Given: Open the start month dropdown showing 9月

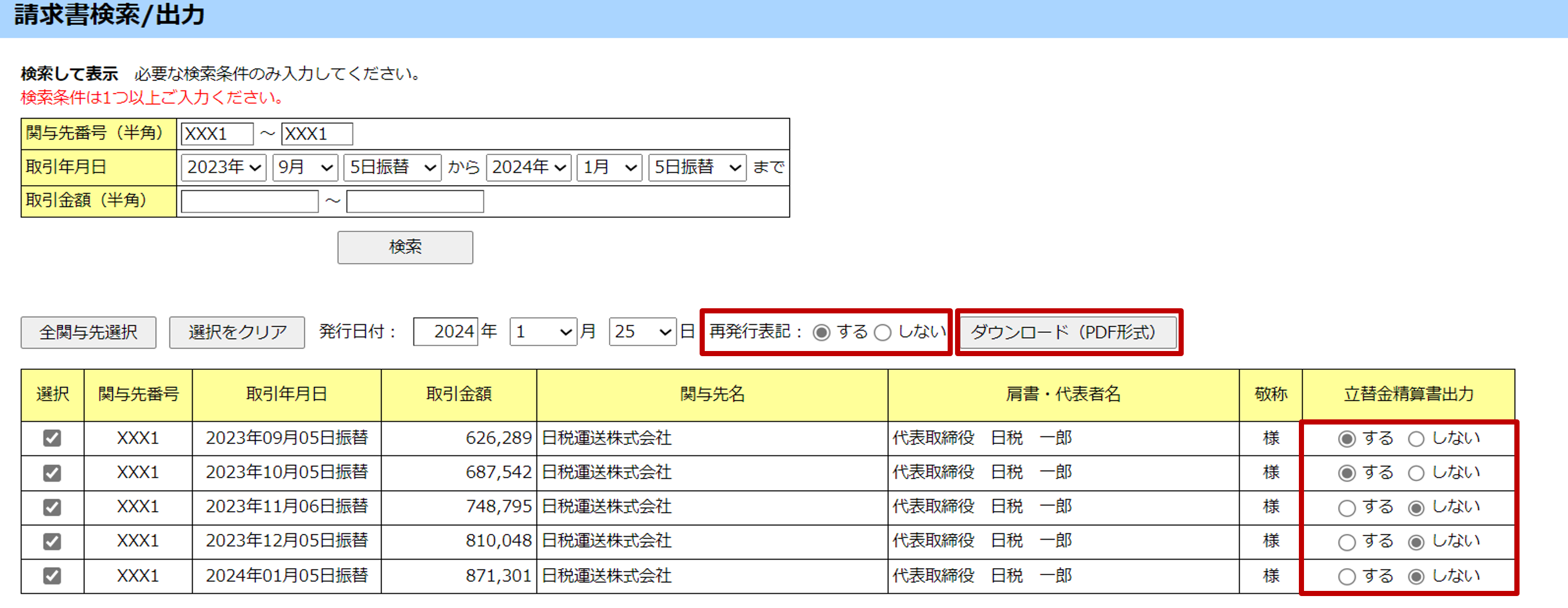Looking at the screenshot, I should point(305,168).
